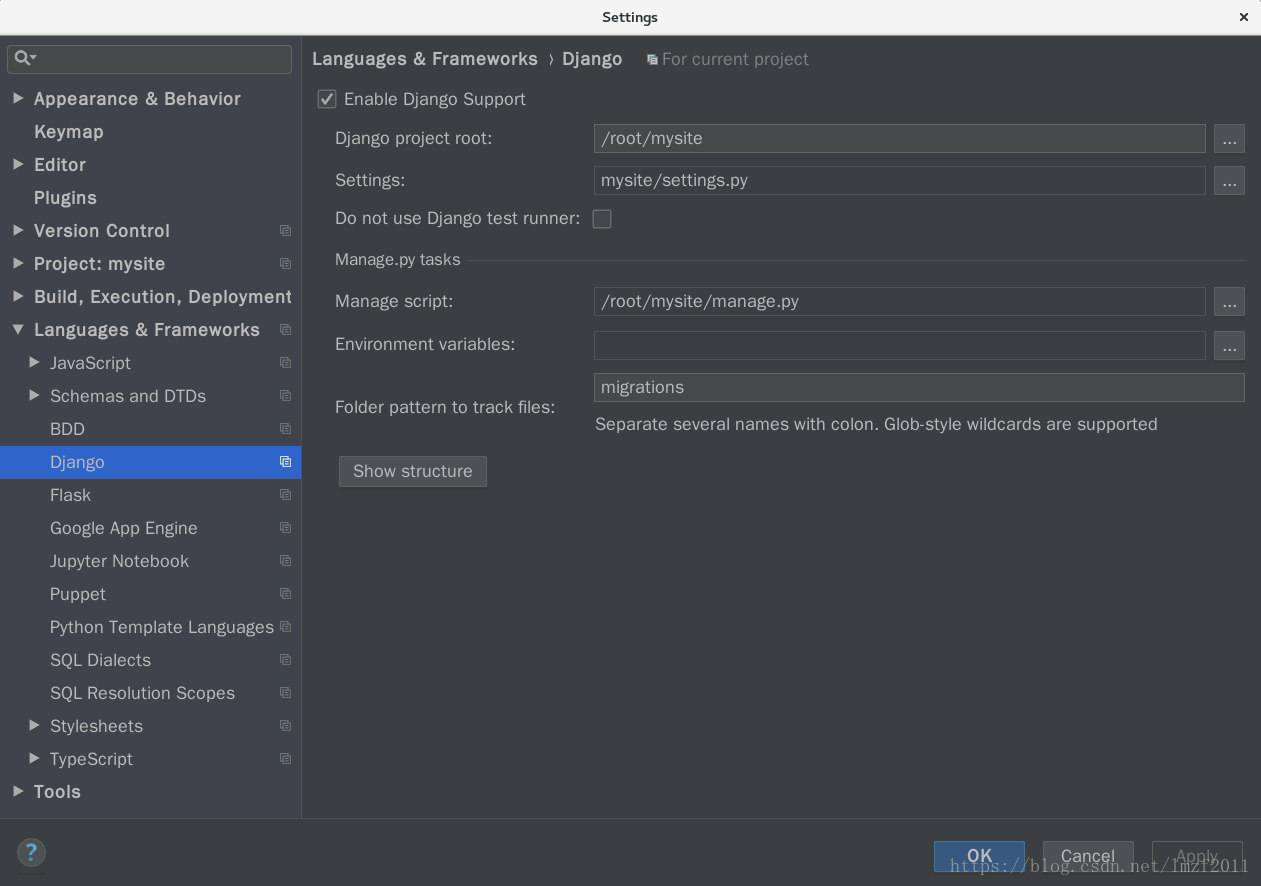1261x886 pixels.
Task: Click the For current project icon in the header
Action: 652,60
